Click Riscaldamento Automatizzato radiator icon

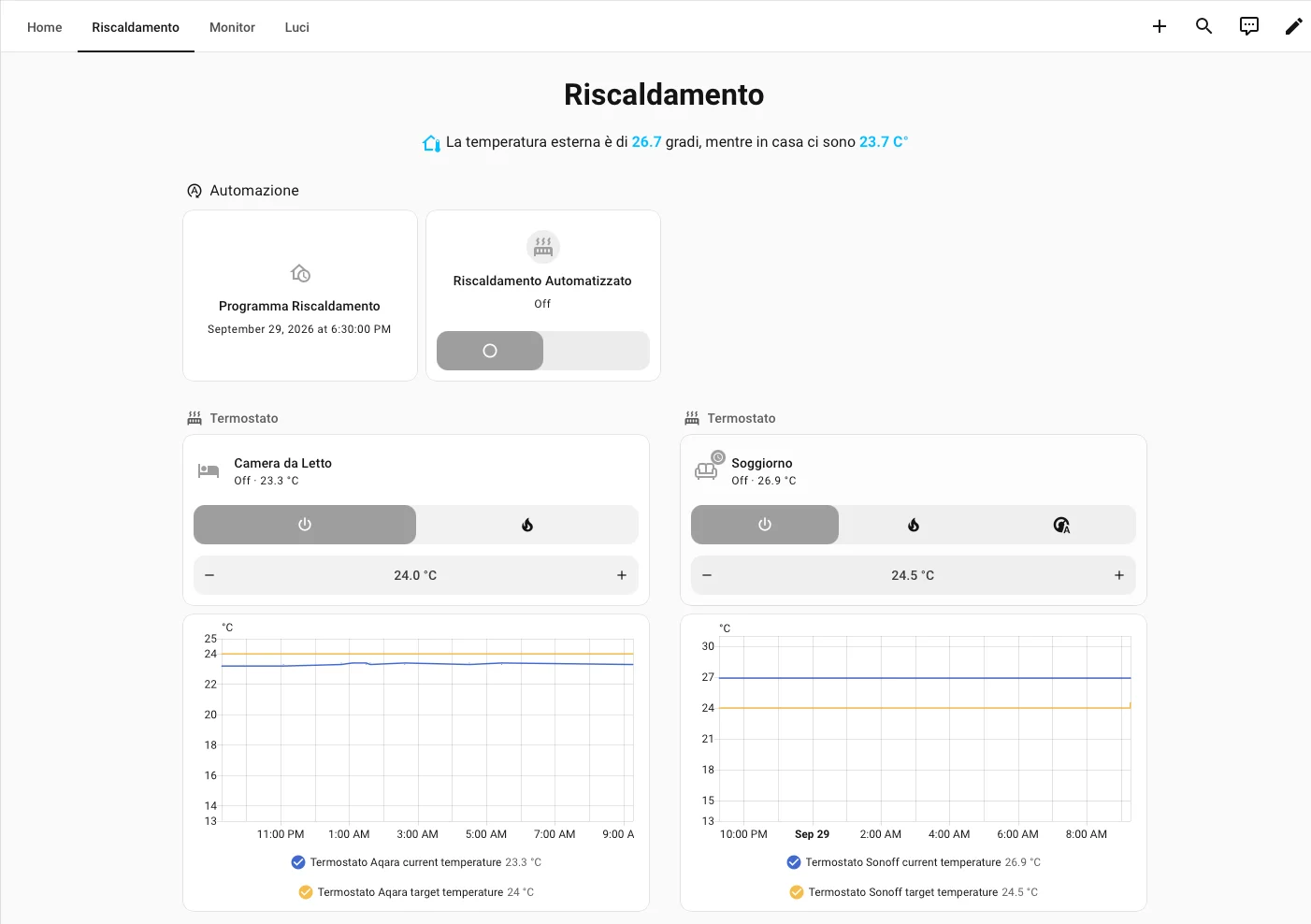tap(543, 247)
